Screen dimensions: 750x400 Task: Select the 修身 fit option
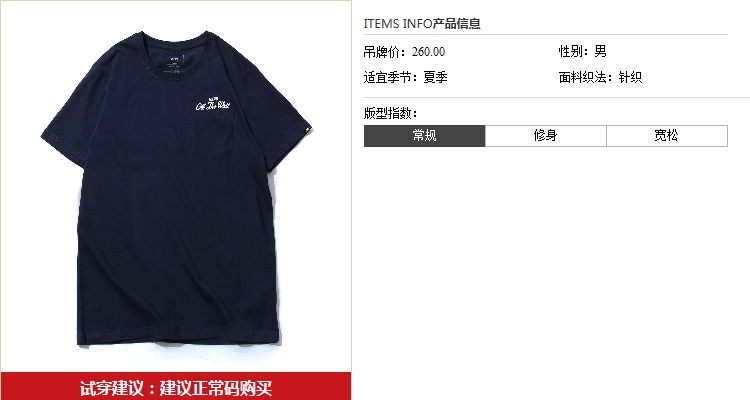546,136
